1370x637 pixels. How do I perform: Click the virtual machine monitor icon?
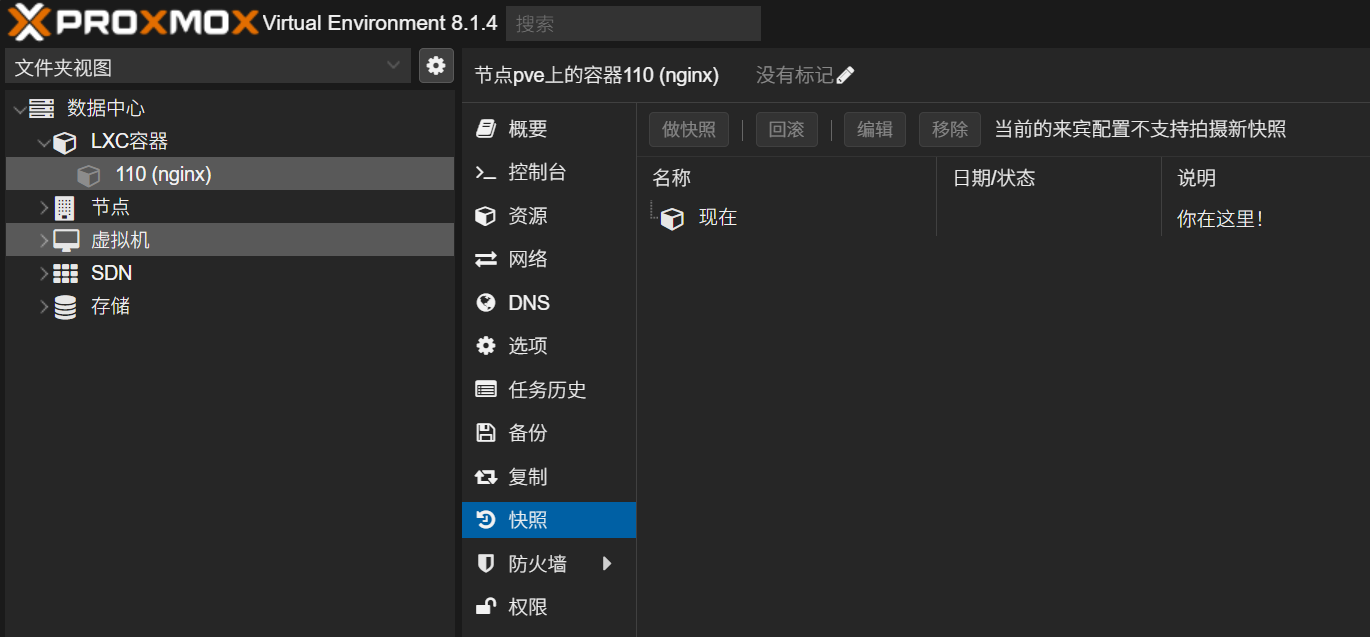click(65, 240)
